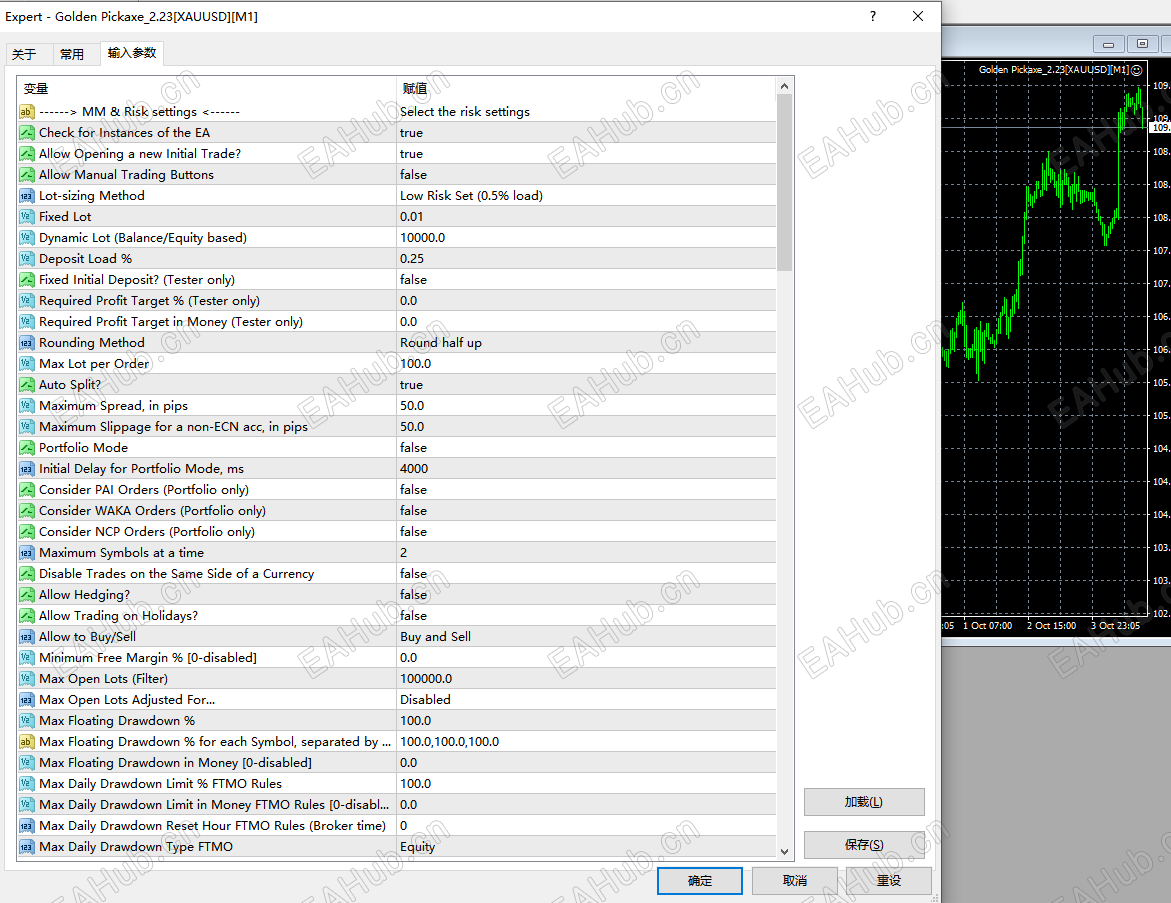Click the icon beside Allow Manual Trading Buttons
The height and width of the screenshot is (903, 1171).
coord(27,175)
